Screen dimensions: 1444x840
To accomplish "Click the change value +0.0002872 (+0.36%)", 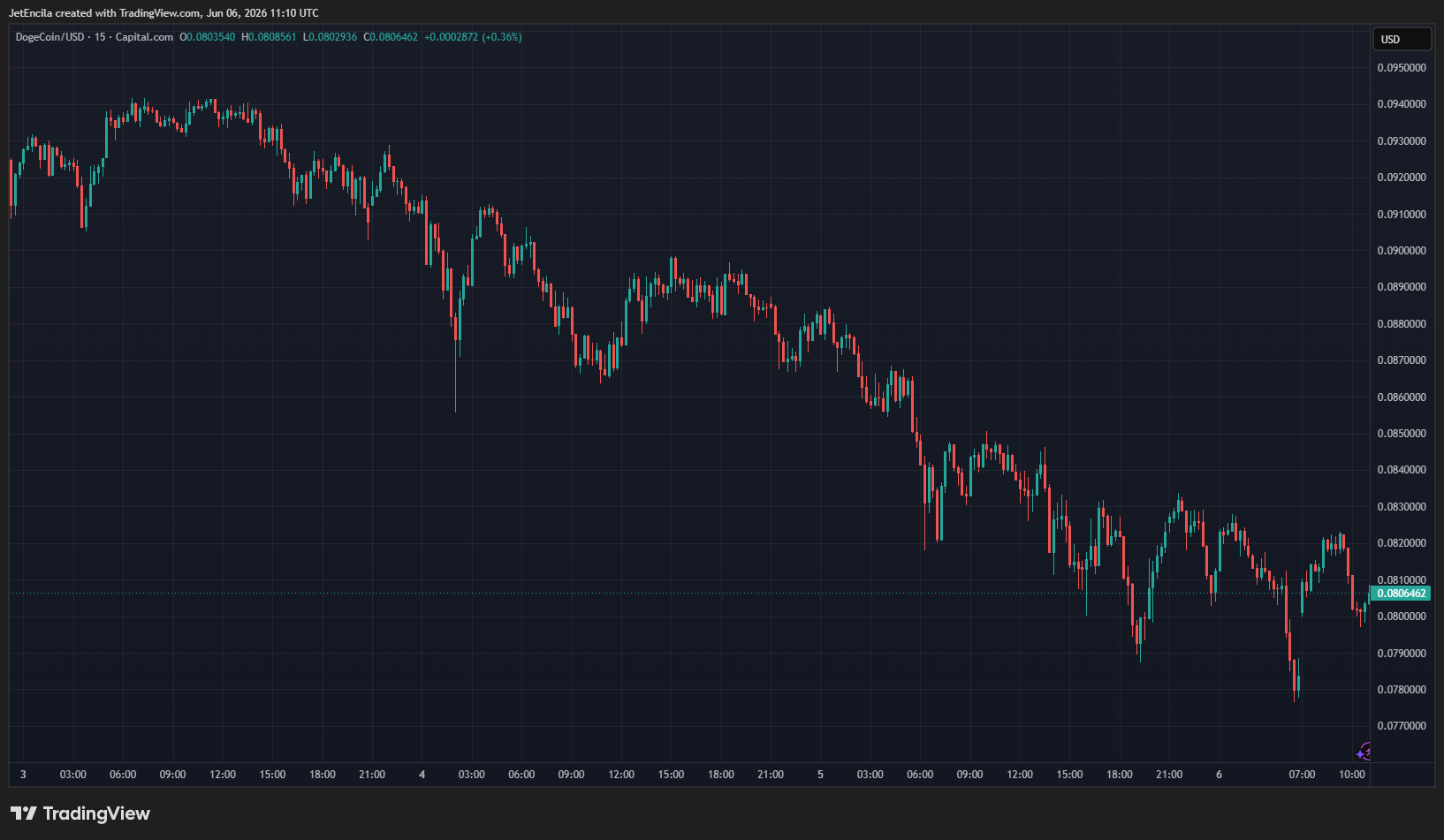I will tap(473, 37).
